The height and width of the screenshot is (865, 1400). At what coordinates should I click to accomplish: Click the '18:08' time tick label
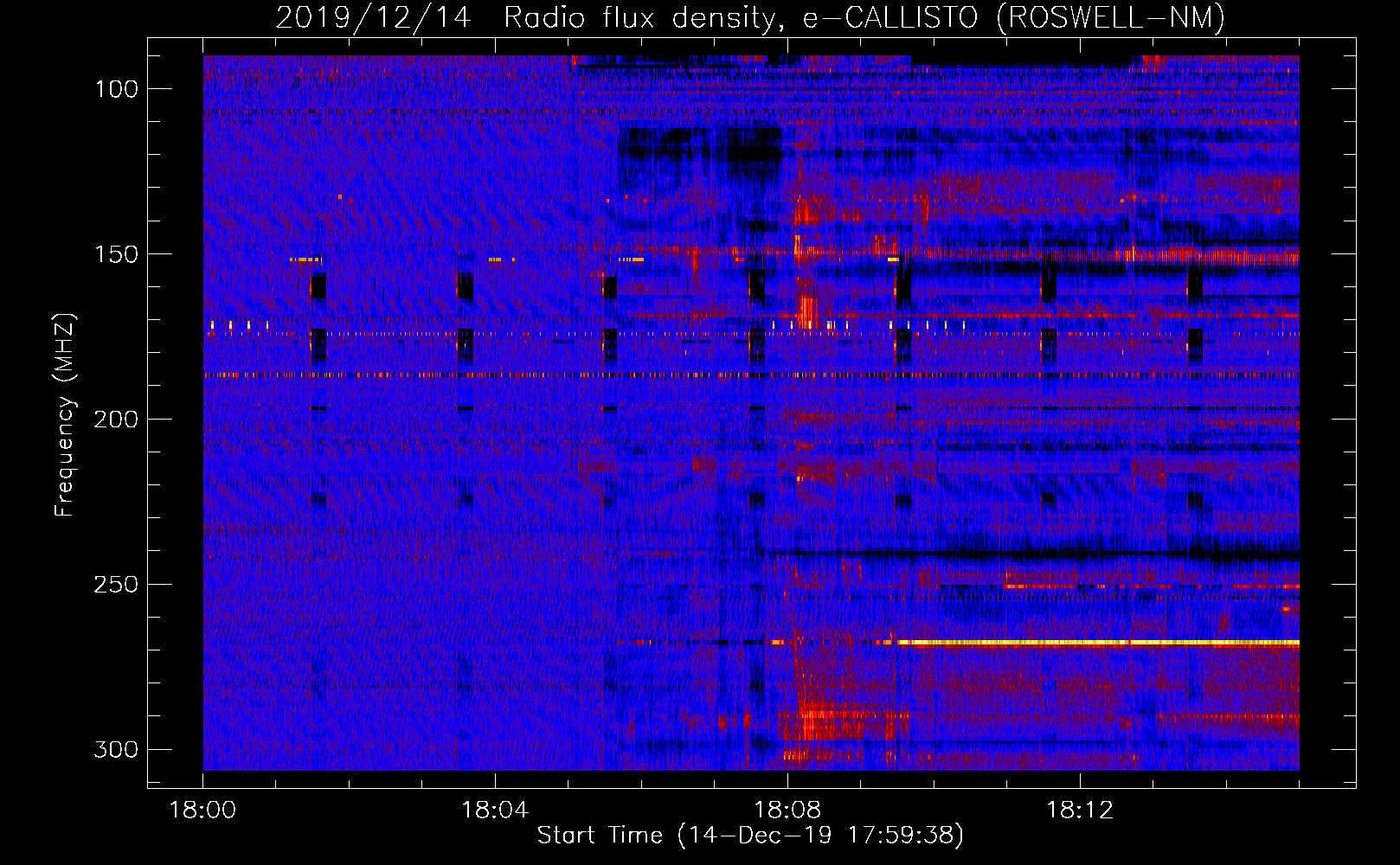(787, 811)
